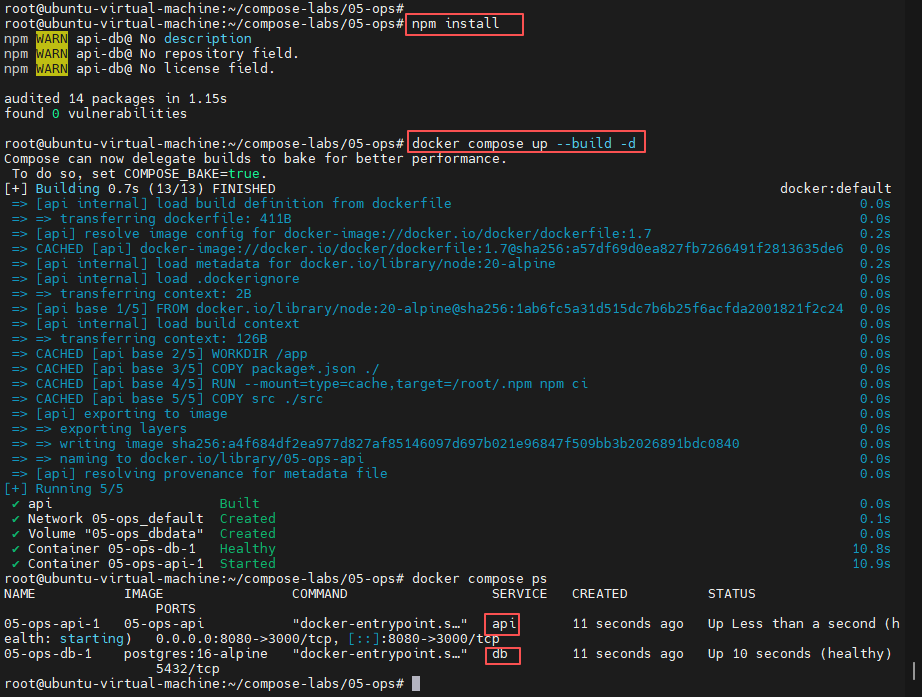Click the 'COMMAND' column header
This screenshot has width=922, height=697.
[x=319, y=594]
